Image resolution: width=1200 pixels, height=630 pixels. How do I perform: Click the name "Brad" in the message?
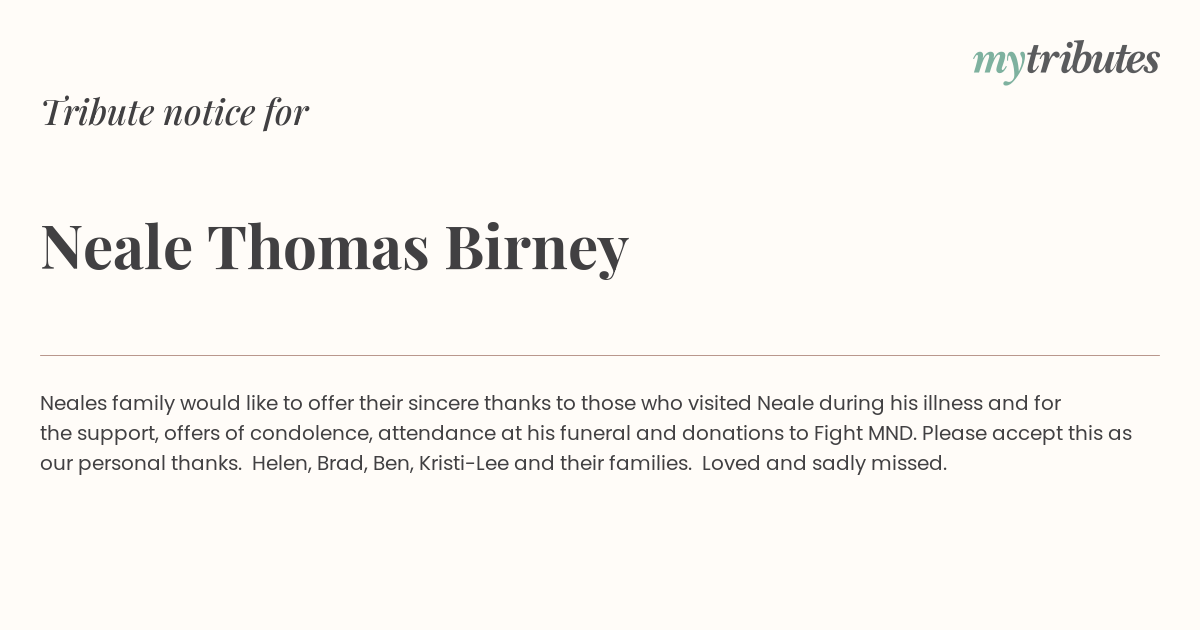click(x=340, y=464)
